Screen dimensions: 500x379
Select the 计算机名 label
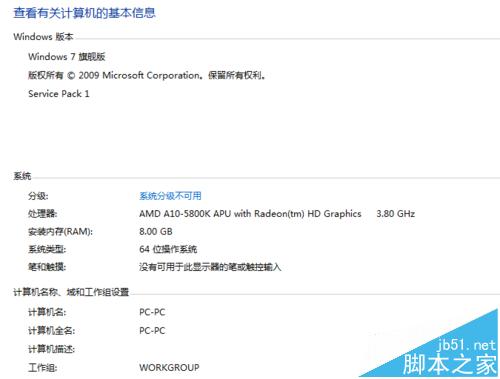(47, 312)
